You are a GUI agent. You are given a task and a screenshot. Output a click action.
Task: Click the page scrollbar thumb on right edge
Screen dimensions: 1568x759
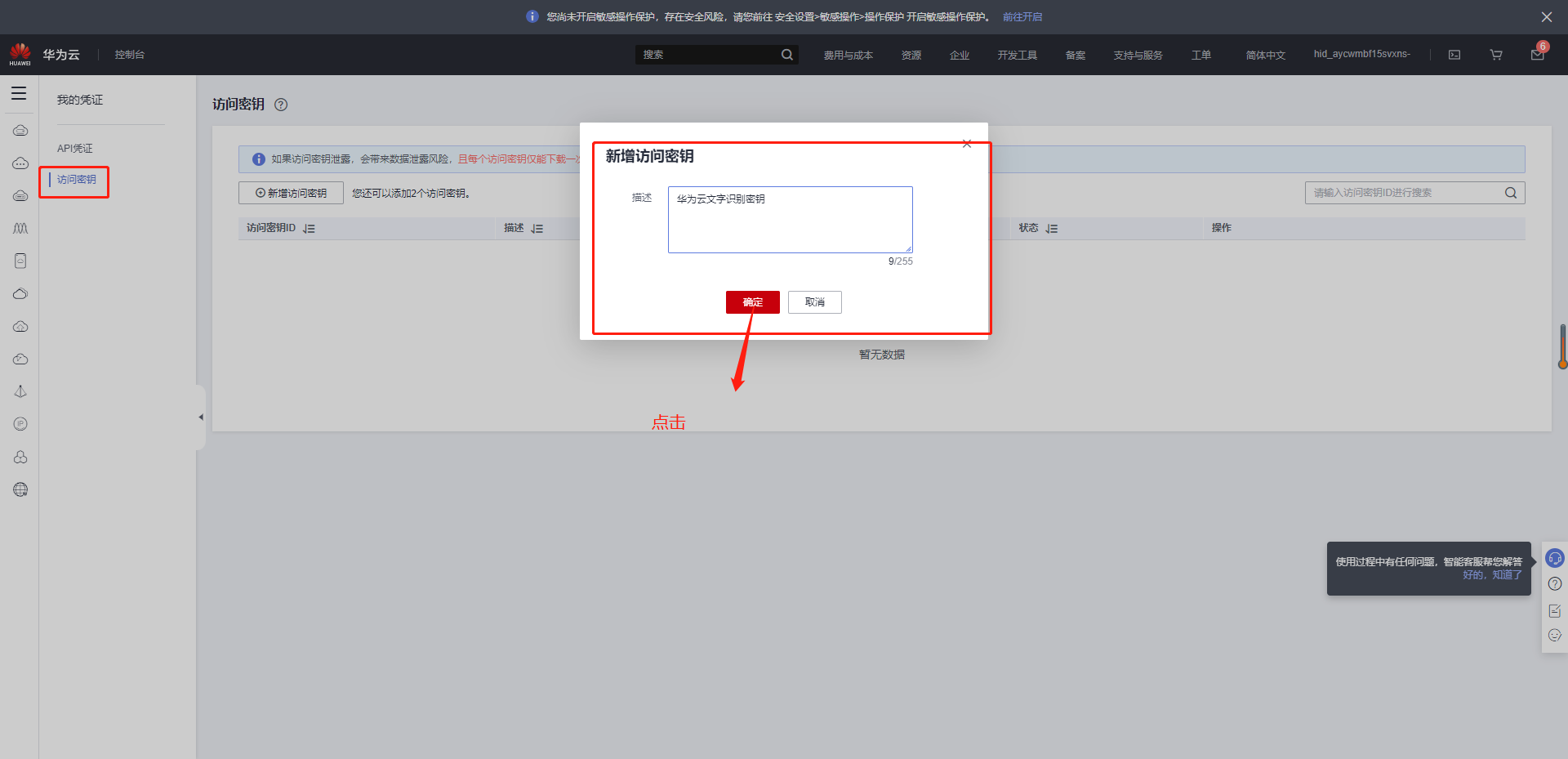(1562, 346)
